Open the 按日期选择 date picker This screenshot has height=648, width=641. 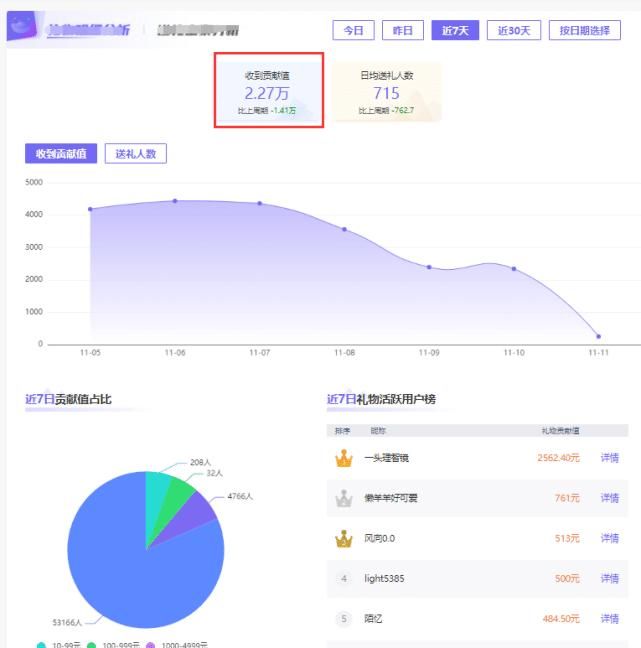584,30
